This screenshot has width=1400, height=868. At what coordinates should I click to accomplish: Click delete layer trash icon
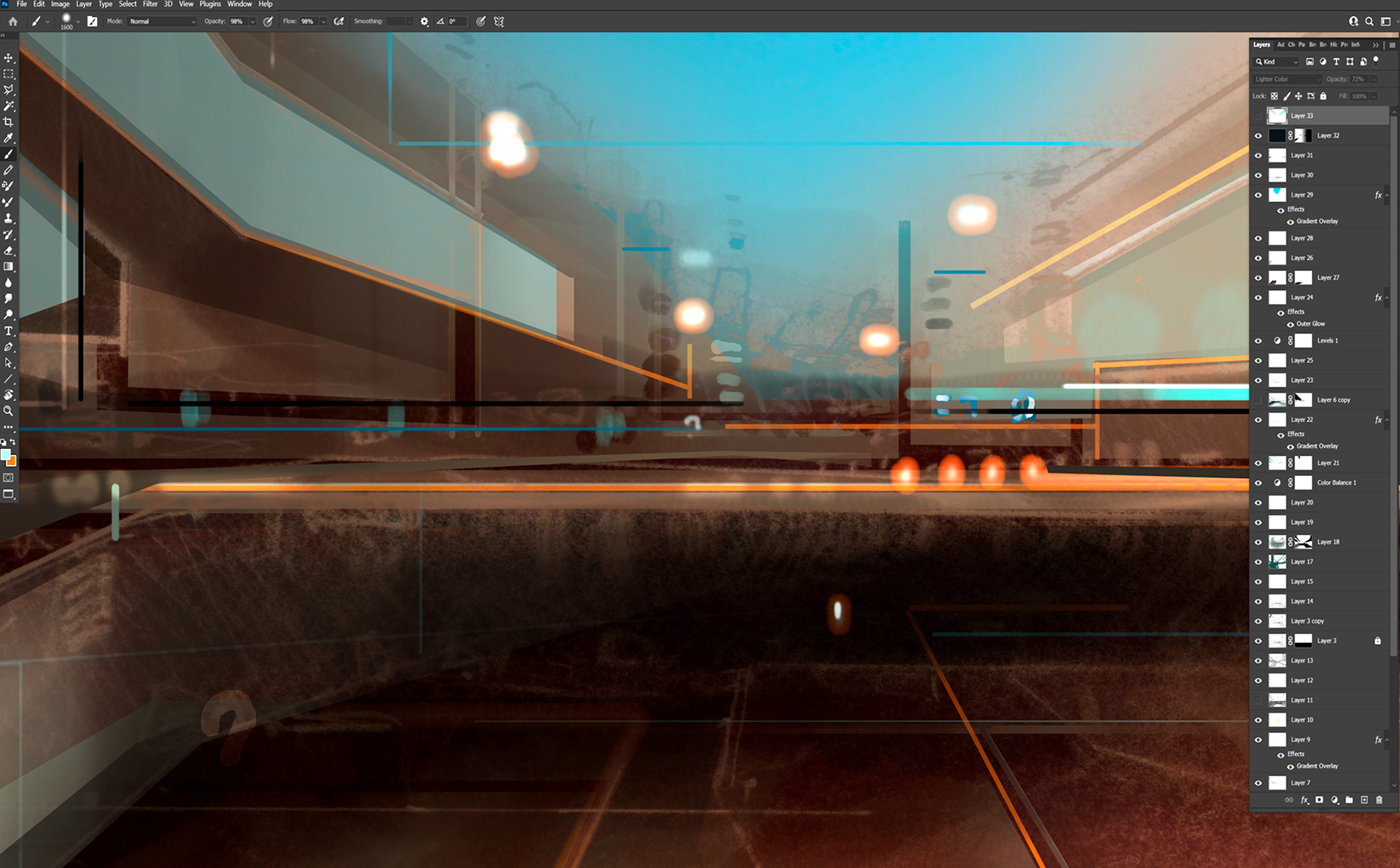(x=1379, y=799)
